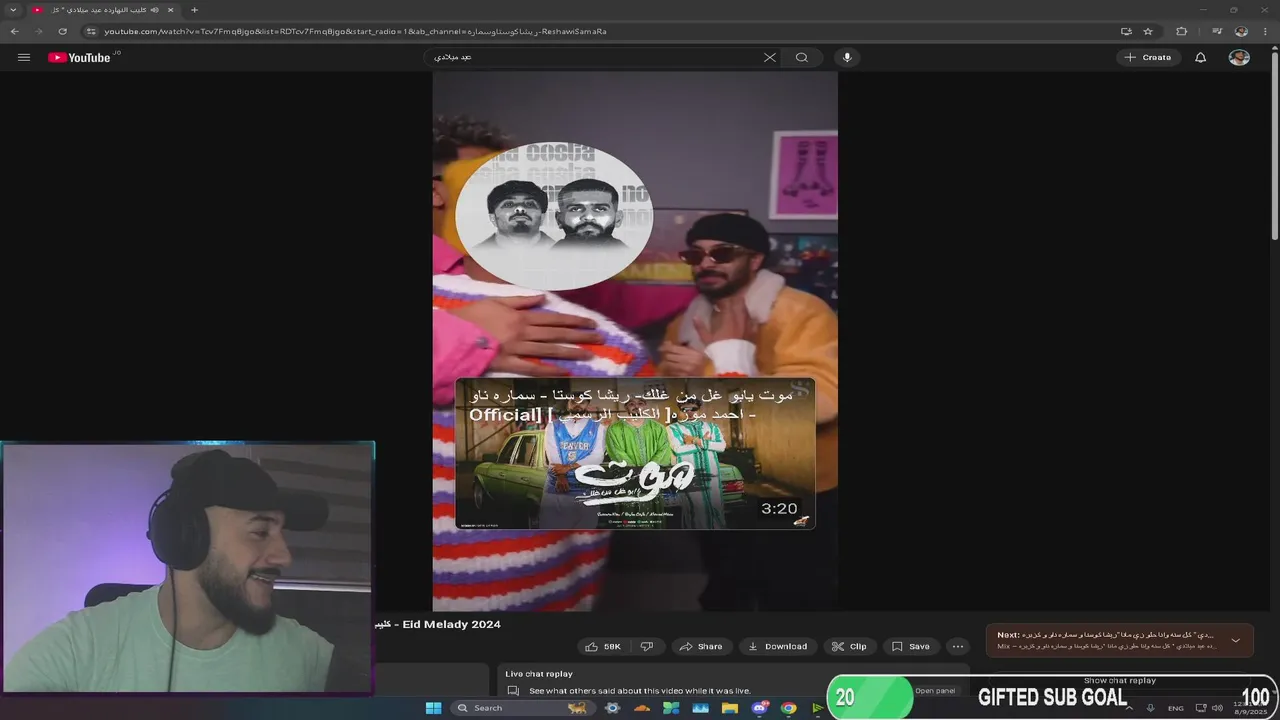Open browser extensions puzzle icon
Image resolution: width=1280 pixels, height=720 pixels.
pos(1182,31)
